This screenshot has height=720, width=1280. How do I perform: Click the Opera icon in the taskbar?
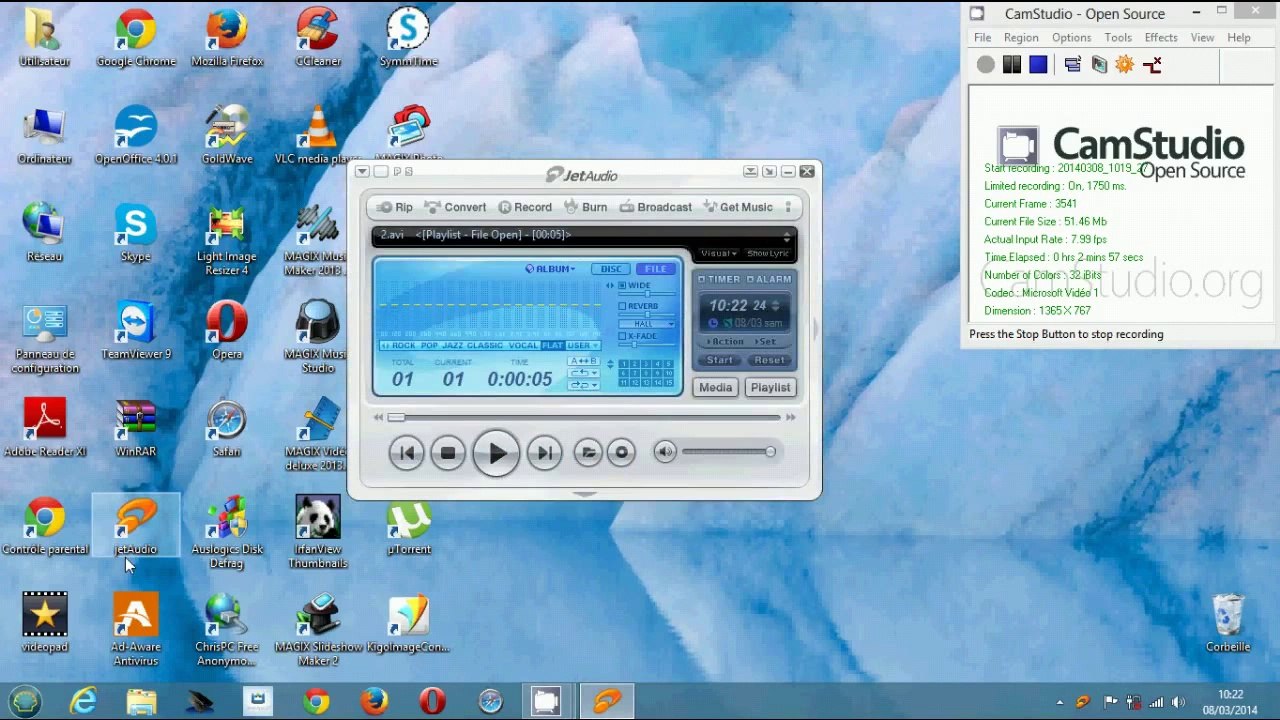click(432, 701)
